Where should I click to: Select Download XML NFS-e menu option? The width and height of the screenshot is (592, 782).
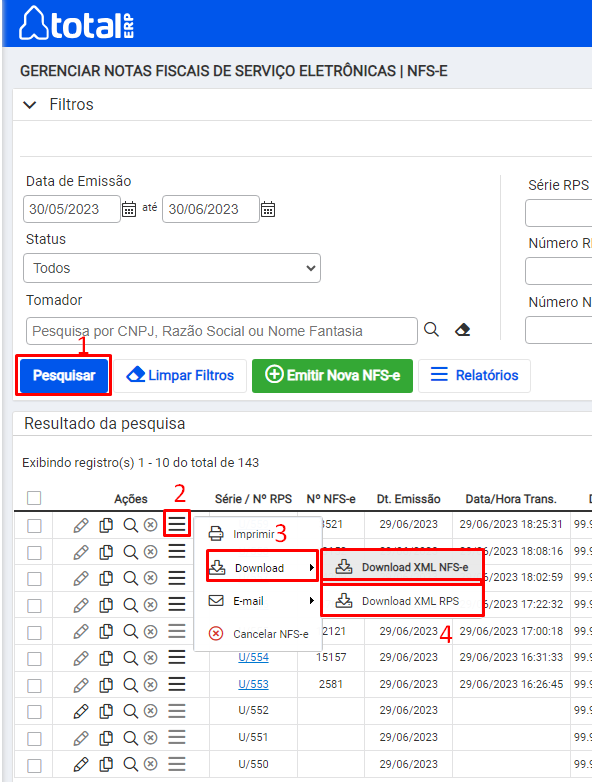tap(402, 567)
